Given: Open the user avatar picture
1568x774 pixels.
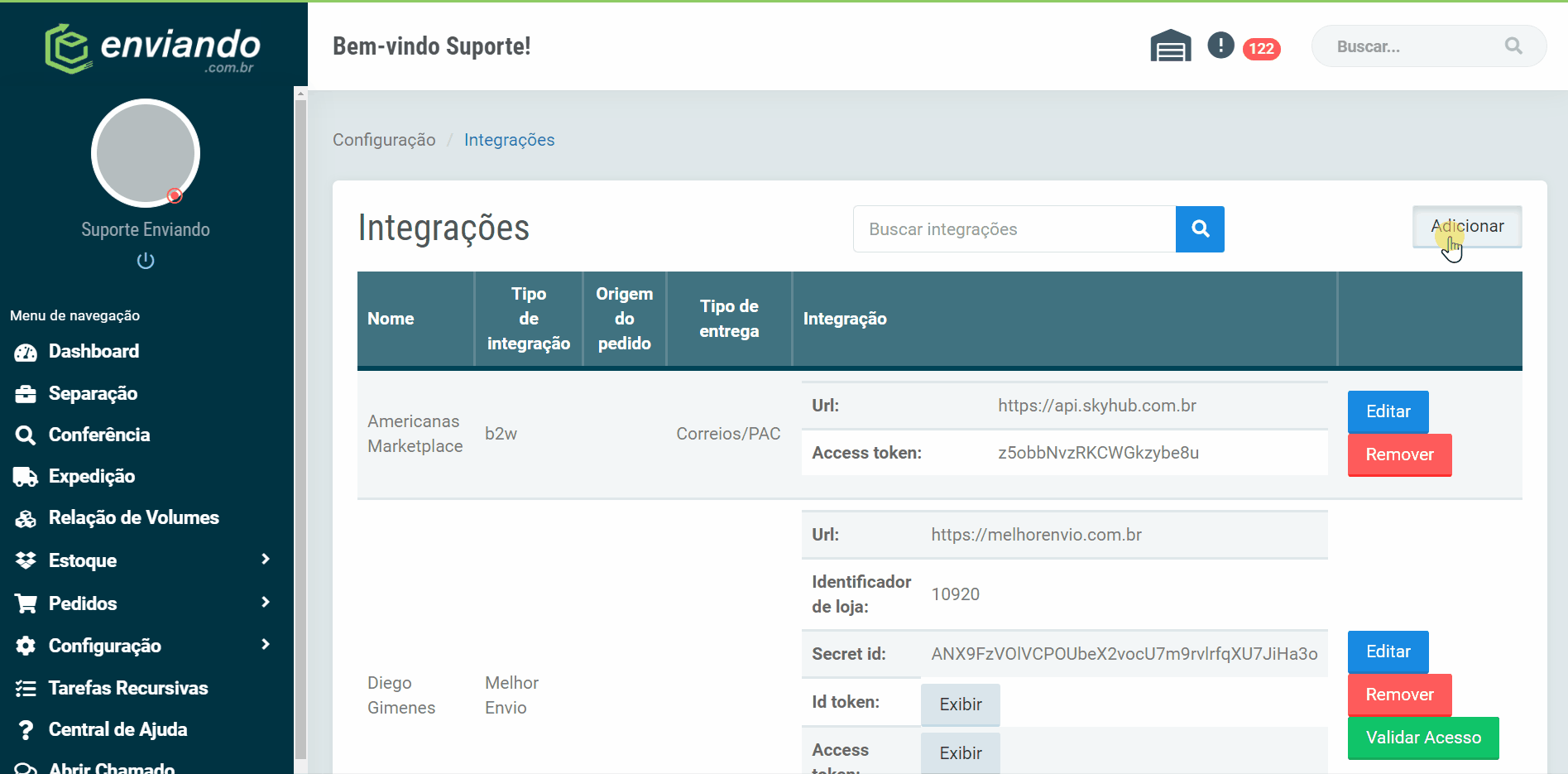Looking at the screenshot, I should click(x=146, y=153).
